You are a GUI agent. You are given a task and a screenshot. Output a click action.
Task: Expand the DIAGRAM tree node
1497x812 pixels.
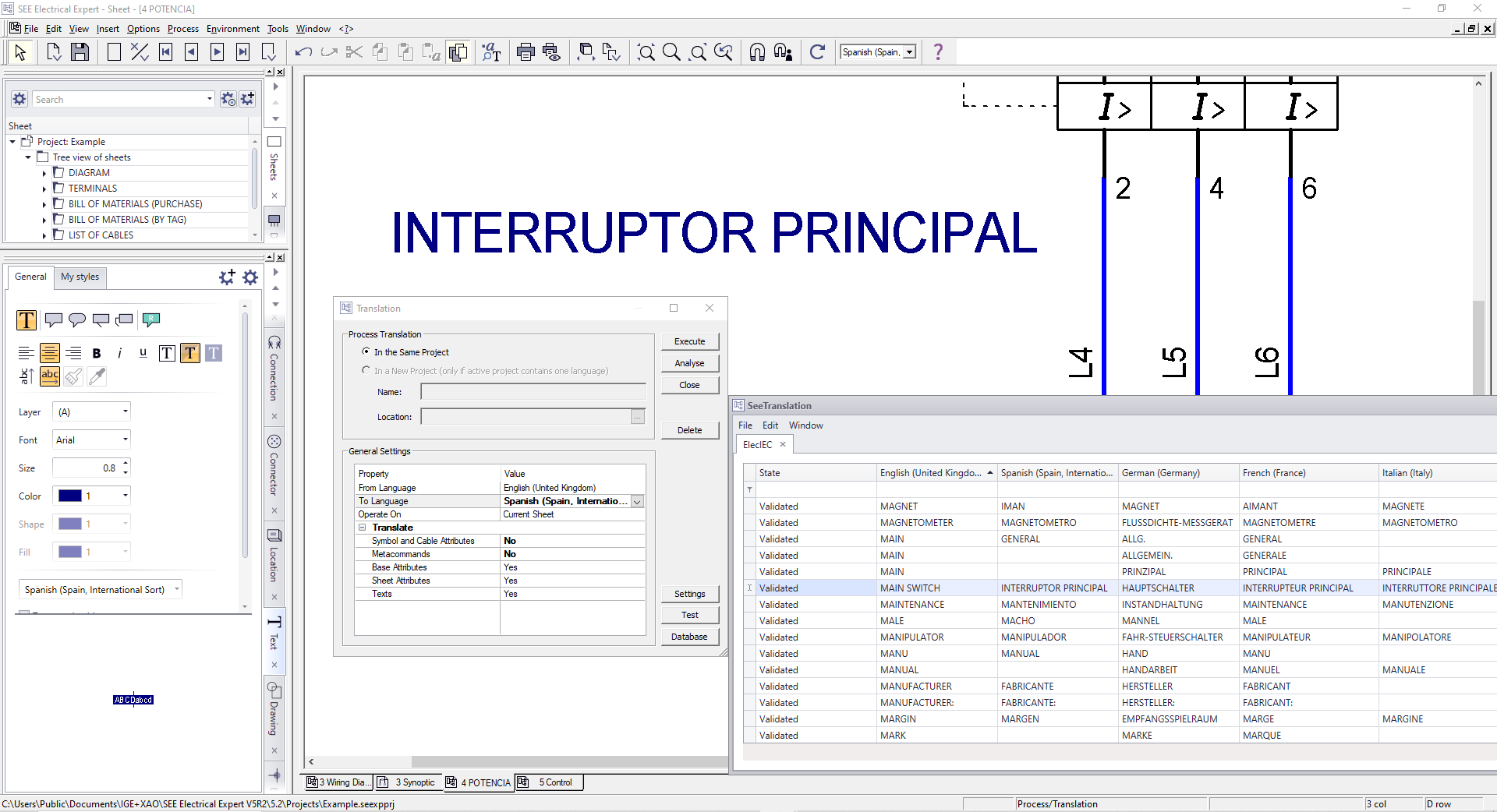[x=45, y=172]
